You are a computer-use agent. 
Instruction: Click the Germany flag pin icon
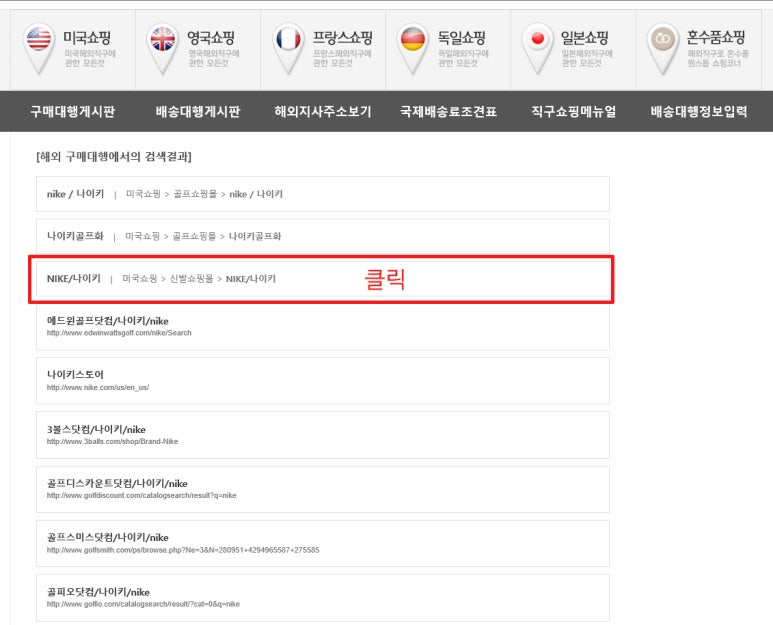point(413,49)
